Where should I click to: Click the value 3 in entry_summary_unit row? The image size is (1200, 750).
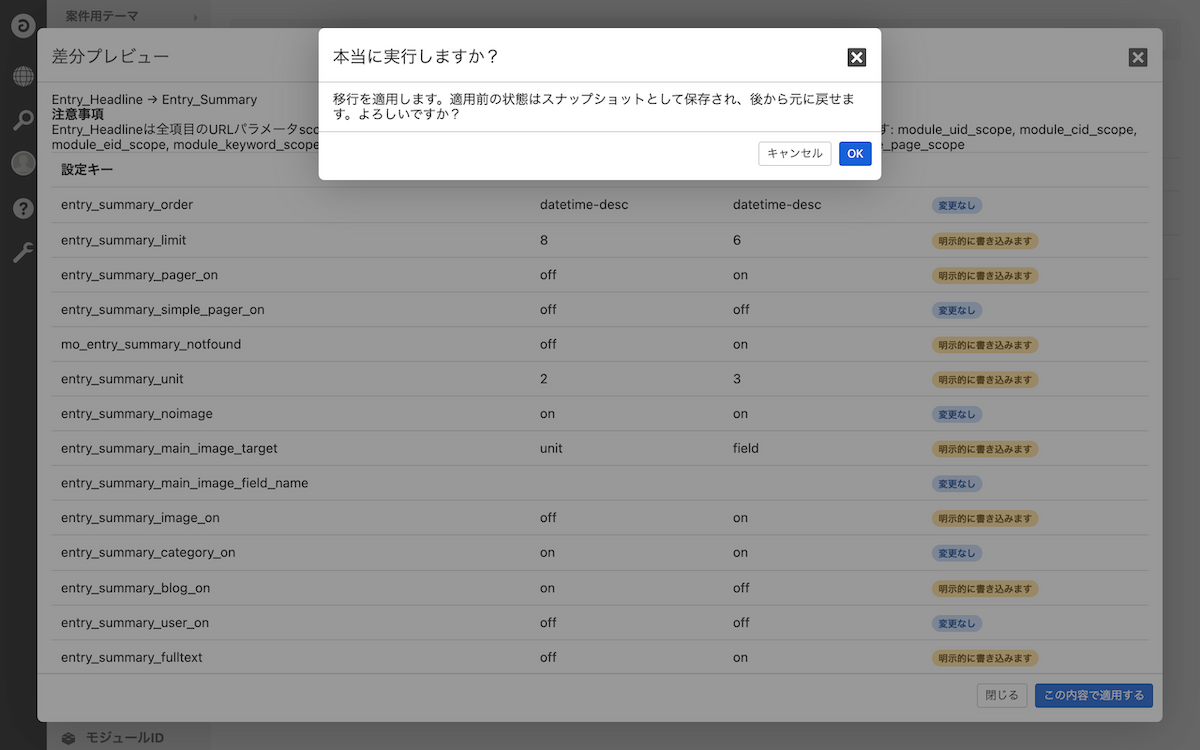737,379
